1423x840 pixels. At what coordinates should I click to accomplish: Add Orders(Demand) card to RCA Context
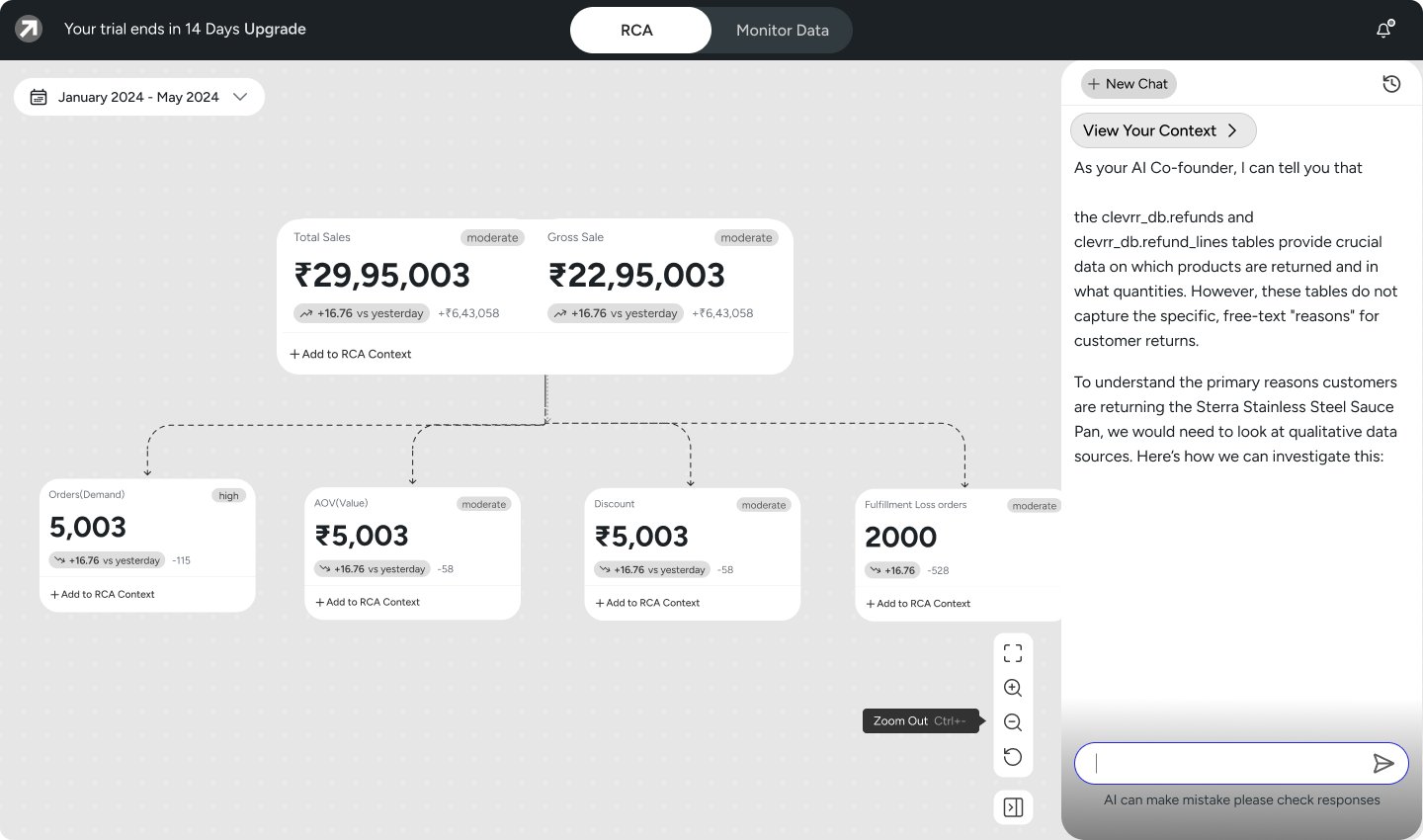[x=103, y=594]
